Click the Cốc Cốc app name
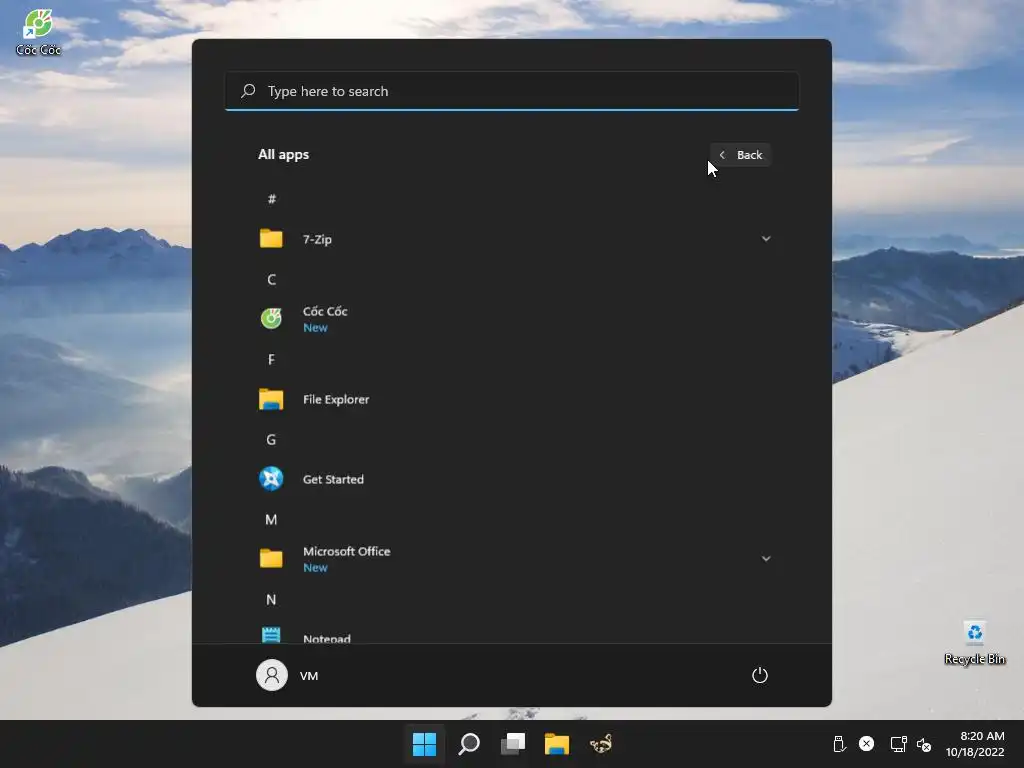The width and height of the screenshot is (1024, 768). (325, 311)
